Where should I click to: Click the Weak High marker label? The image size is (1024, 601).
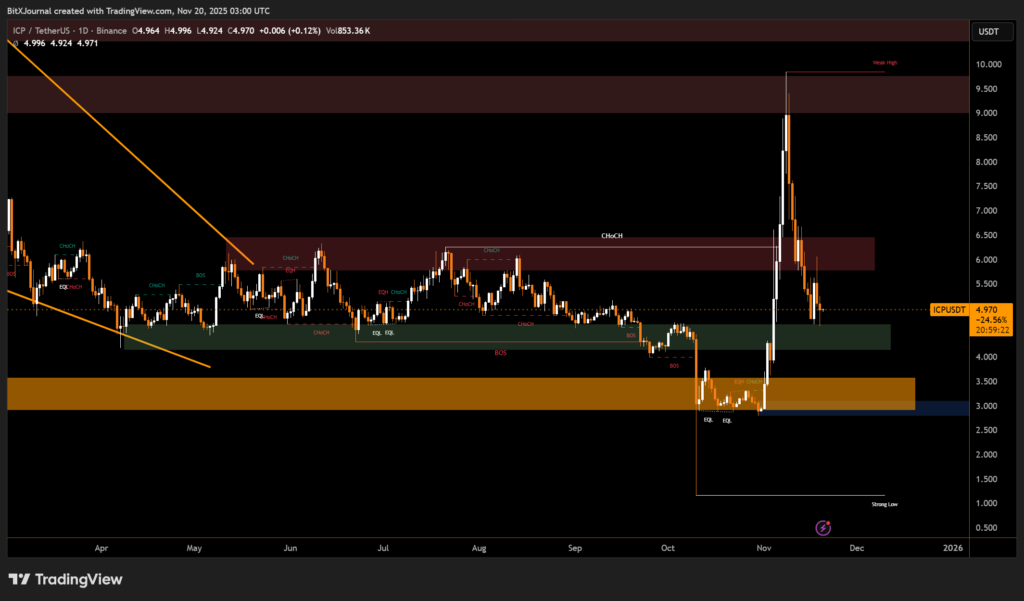coord(884,63)
